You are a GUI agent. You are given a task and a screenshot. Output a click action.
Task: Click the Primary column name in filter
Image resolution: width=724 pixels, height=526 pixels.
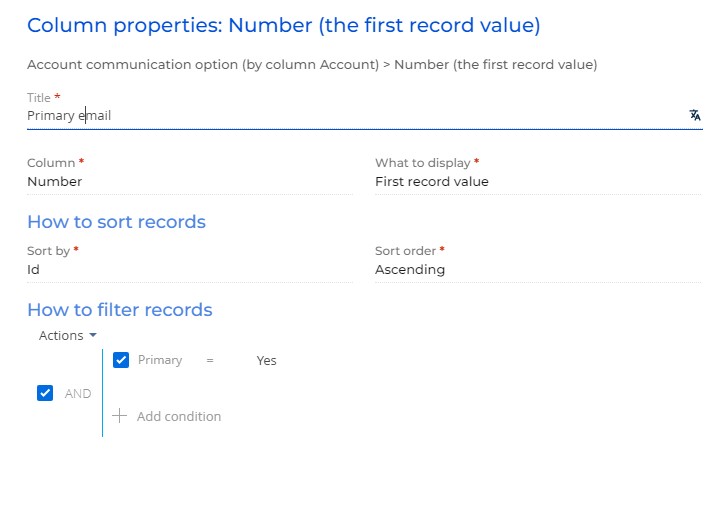tap(160, 360)
